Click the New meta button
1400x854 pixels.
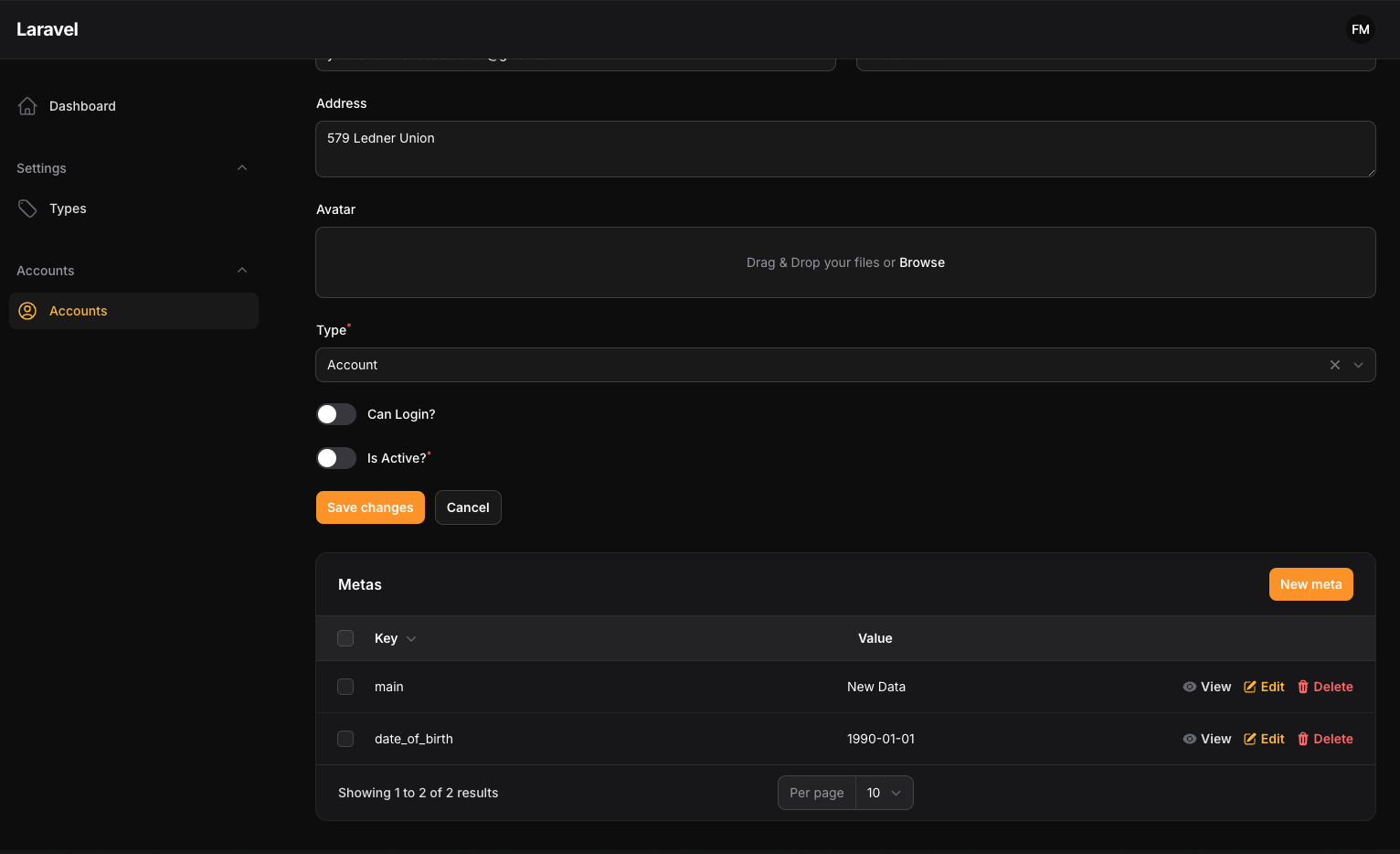1310,584
